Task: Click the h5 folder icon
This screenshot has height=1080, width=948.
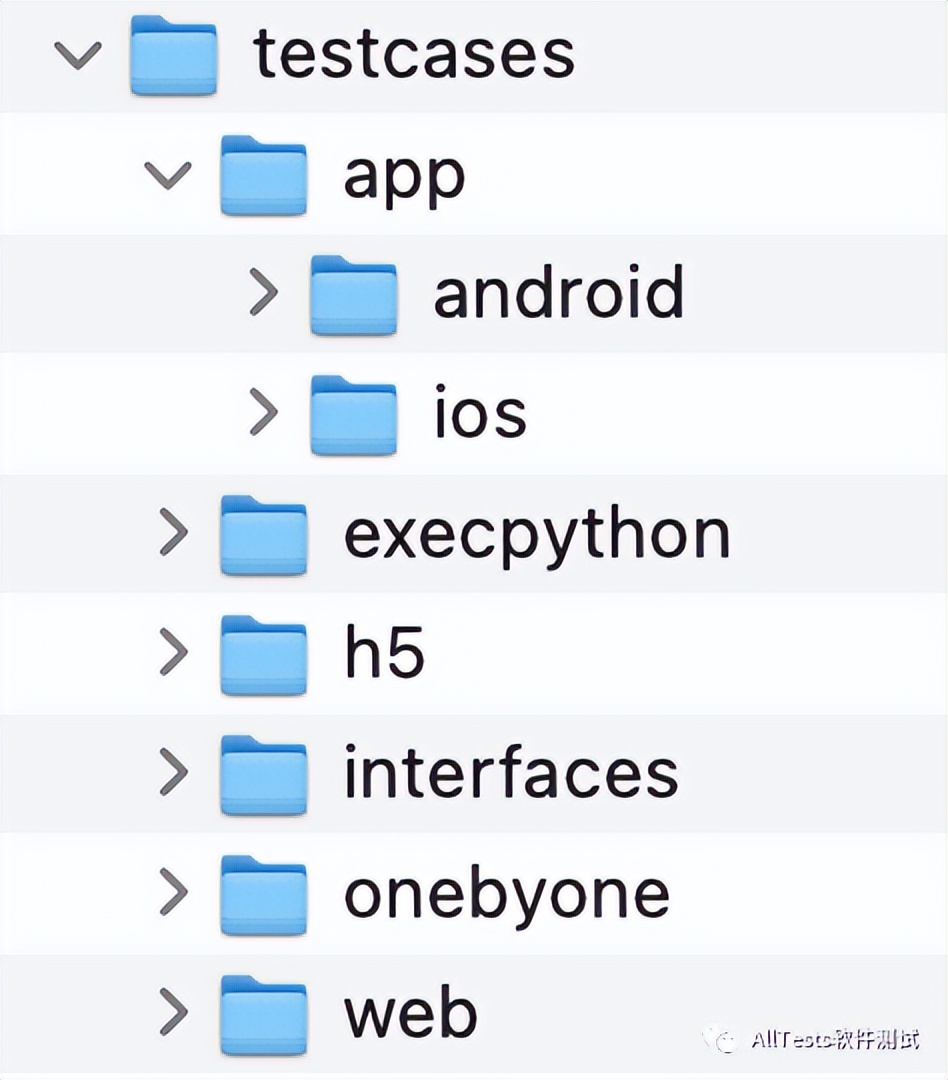Action: coord(263,654)
